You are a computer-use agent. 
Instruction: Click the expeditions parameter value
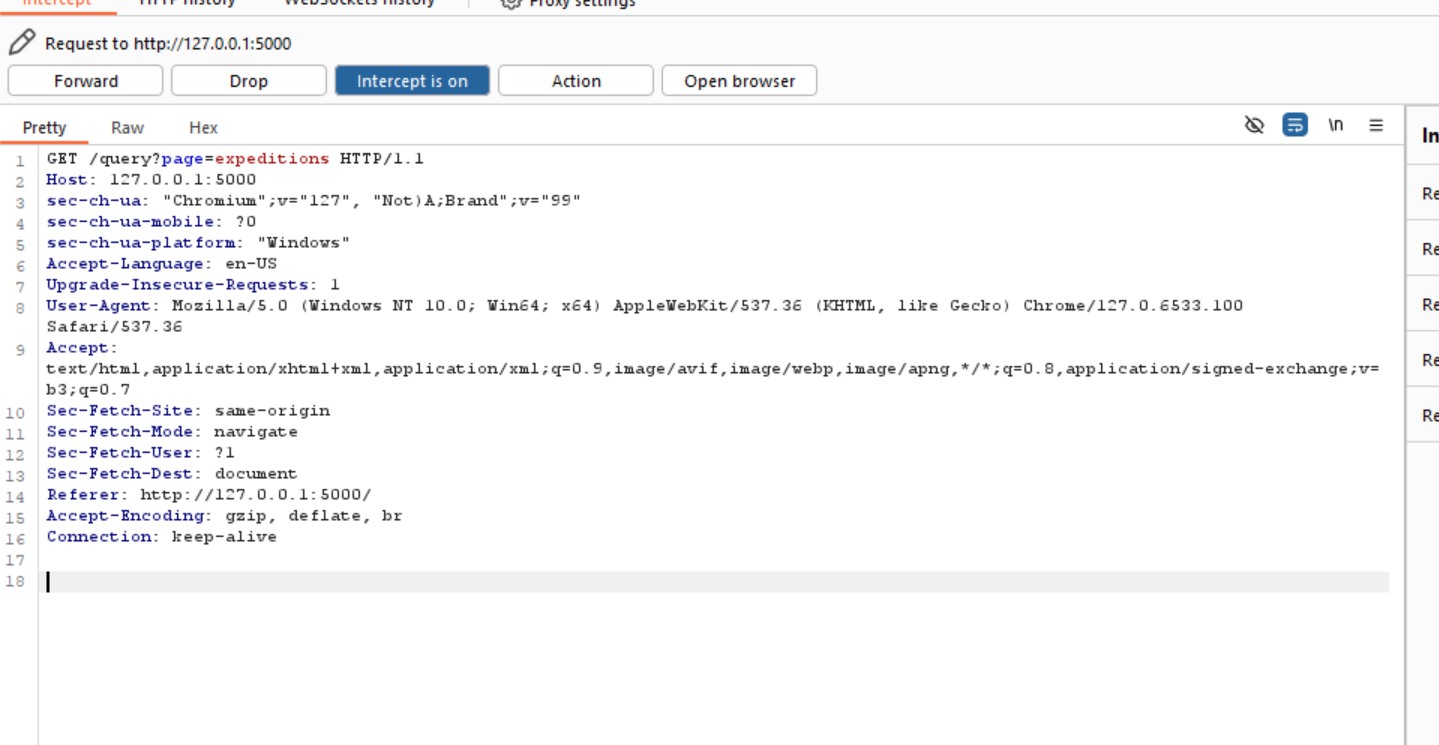[x=271, y=159]
